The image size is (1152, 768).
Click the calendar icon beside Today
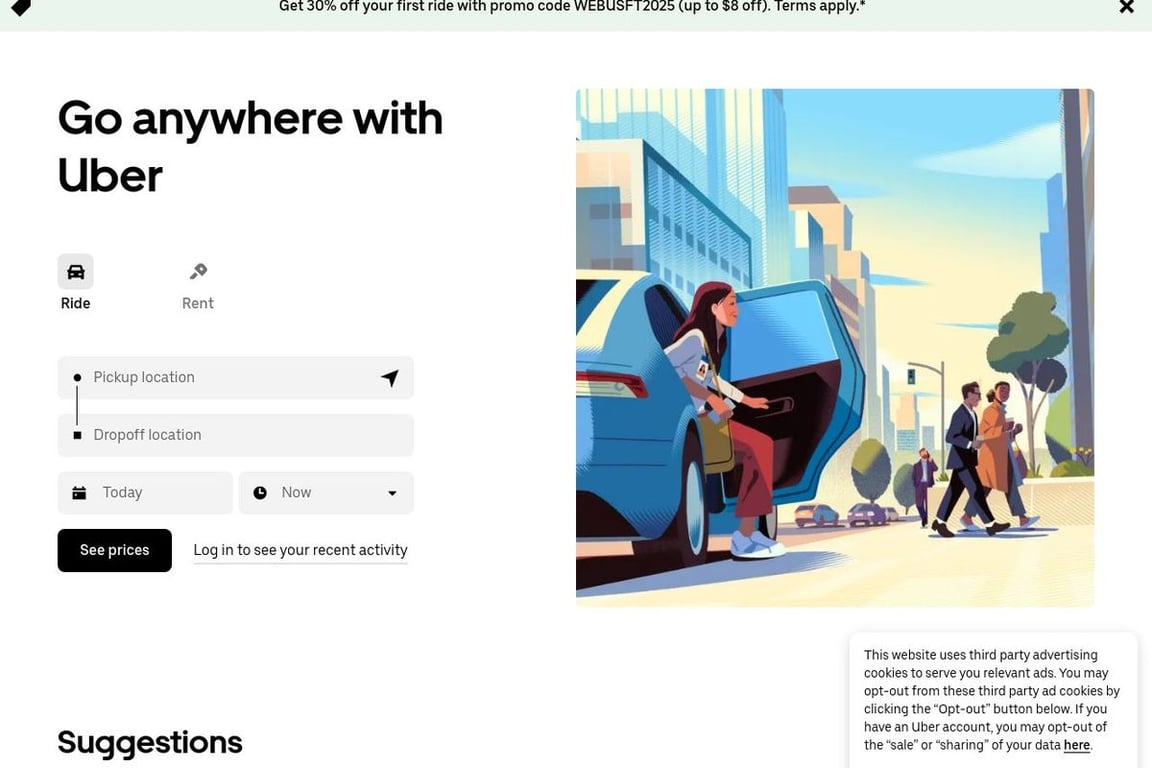click(79, 492)
